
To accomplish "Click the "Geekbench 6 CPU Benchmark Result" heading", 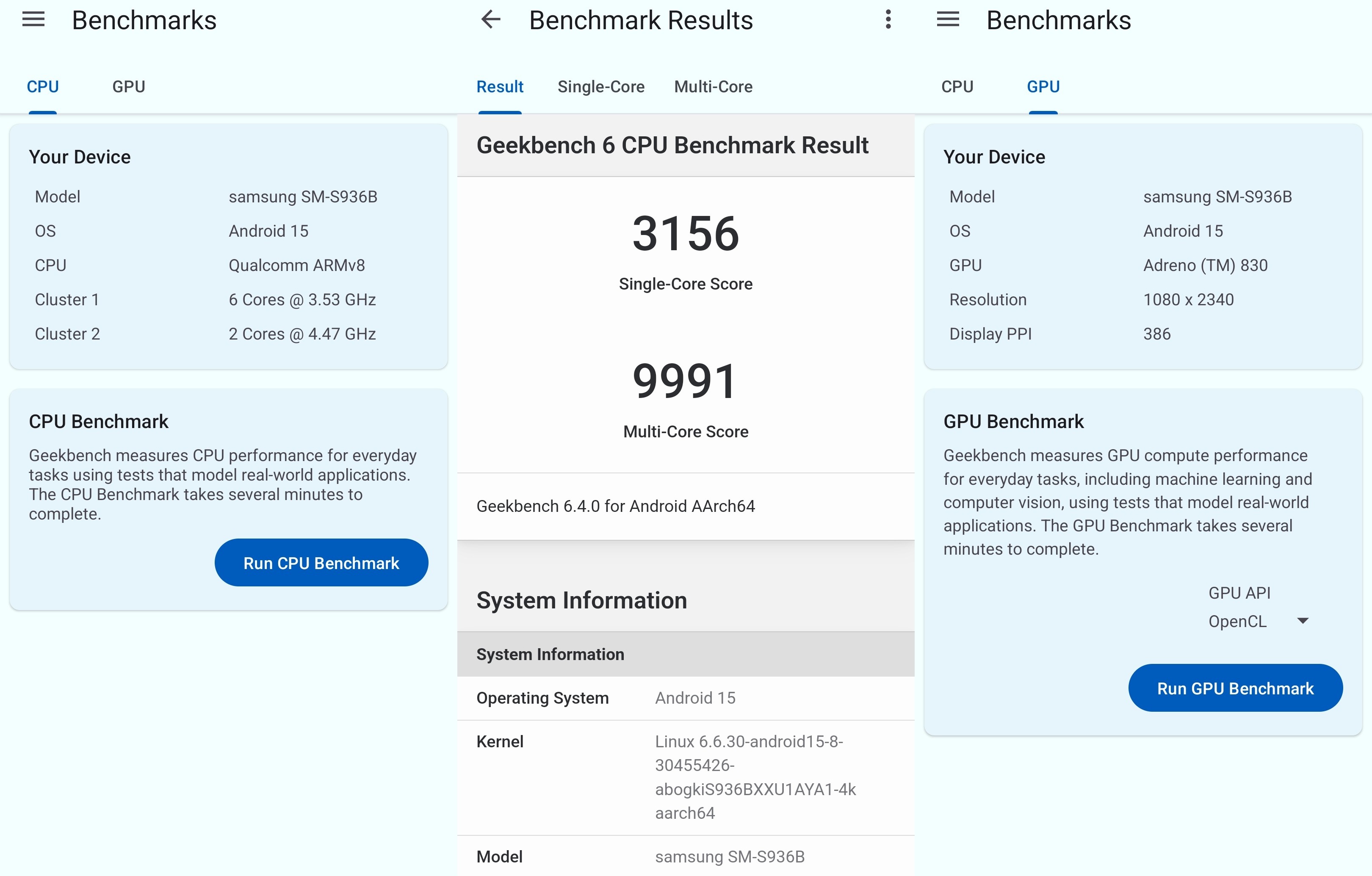I will pyautogui.click(x=672, y=145).
